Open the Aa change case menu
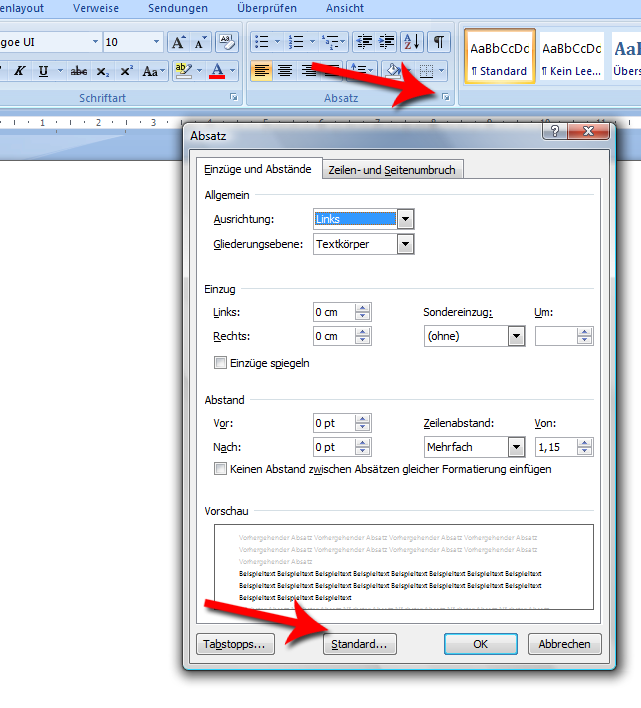641x708 pixels. (x=153, y=71)
